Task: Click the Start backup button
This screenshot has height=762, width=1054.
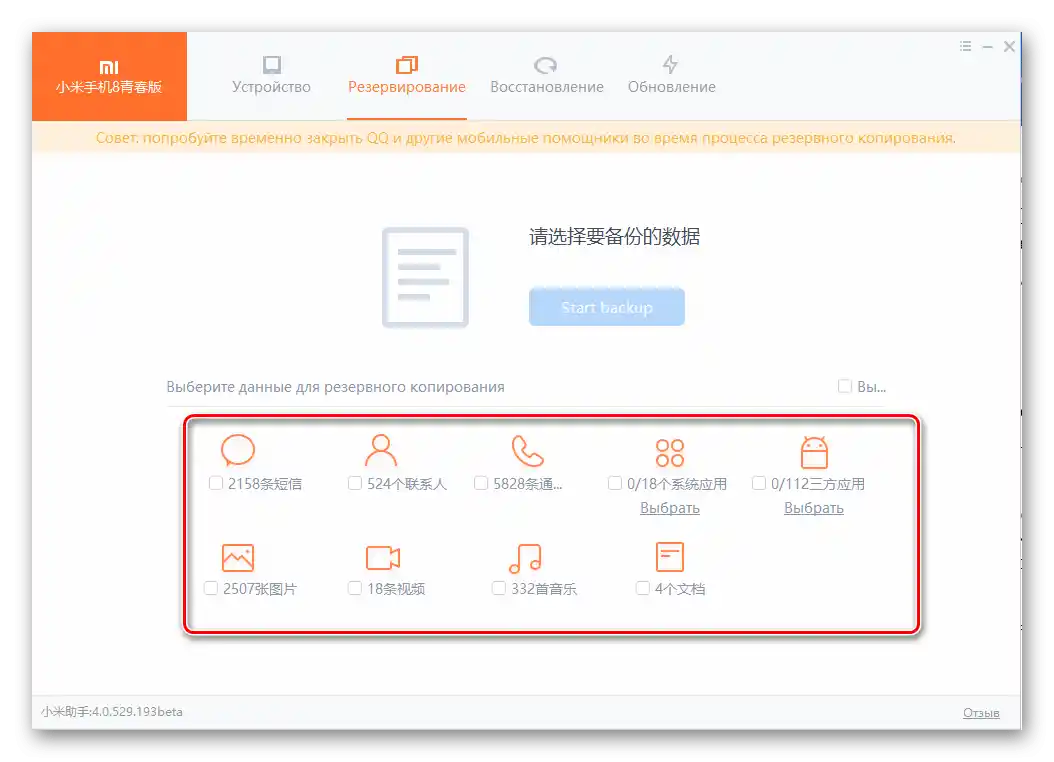Action: tap(606, 307)
